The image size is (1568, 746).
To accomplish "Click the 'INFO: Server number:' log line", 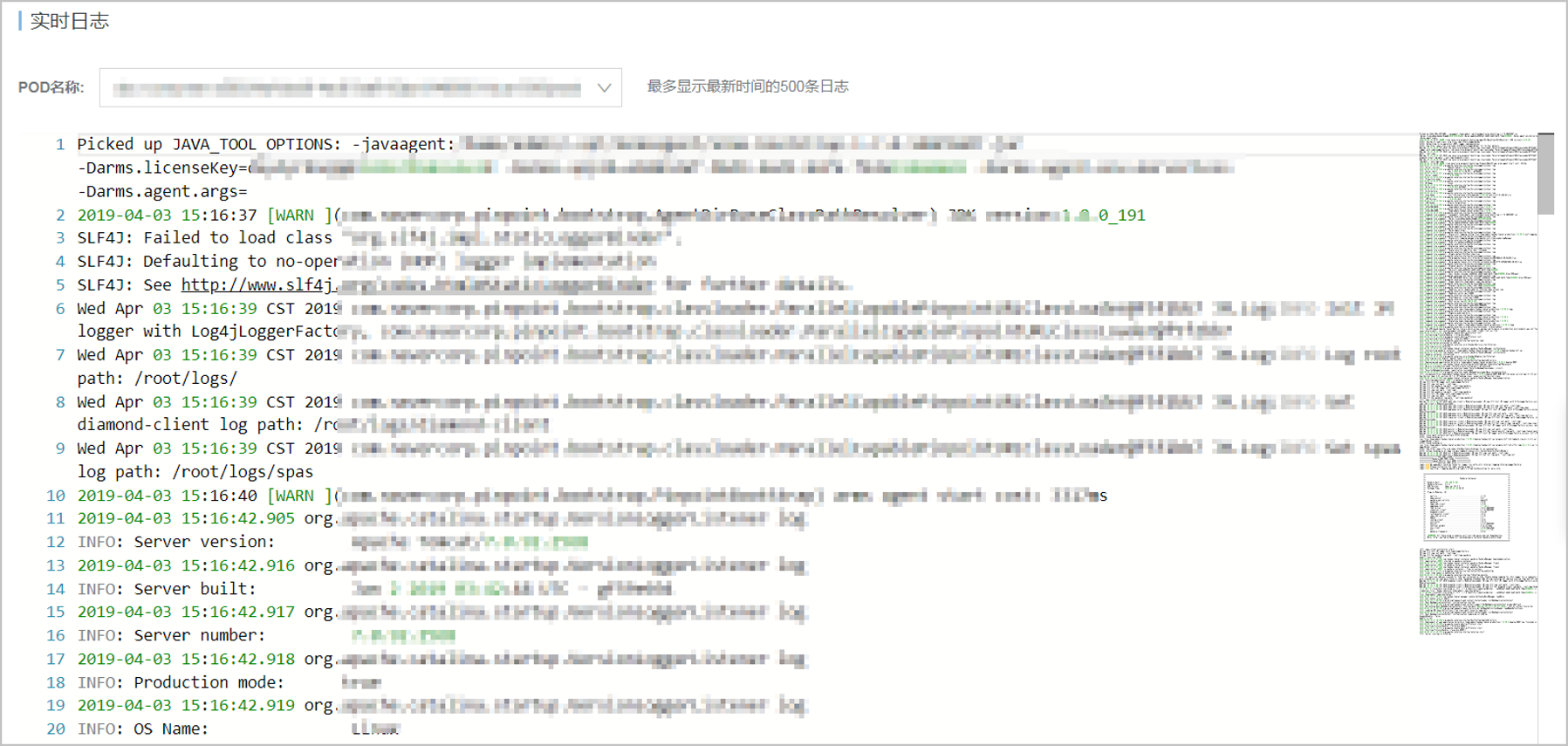I will [x=171, y=635].
